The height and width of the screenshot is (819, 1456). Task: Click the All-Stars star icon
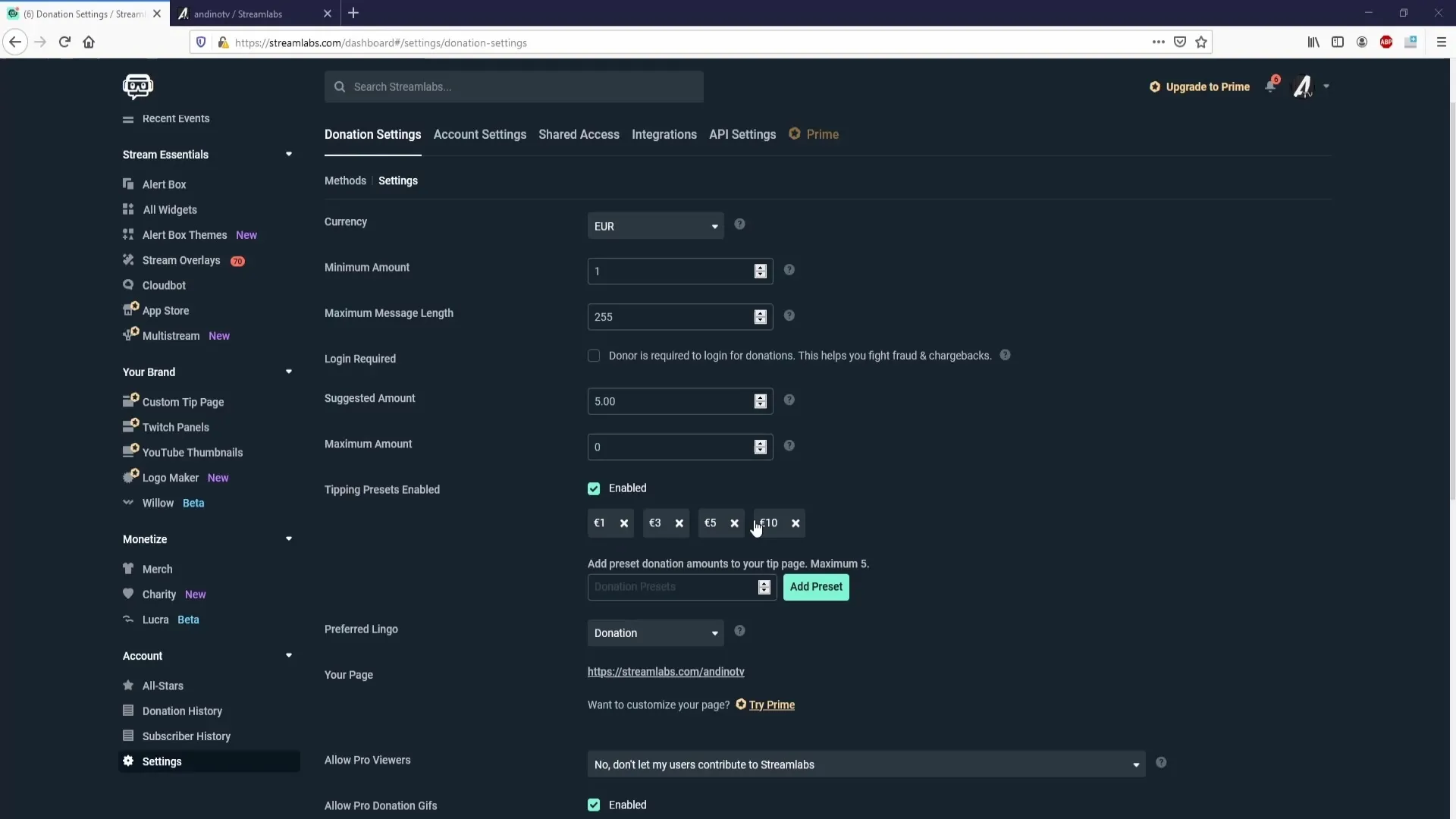point(128,685)
